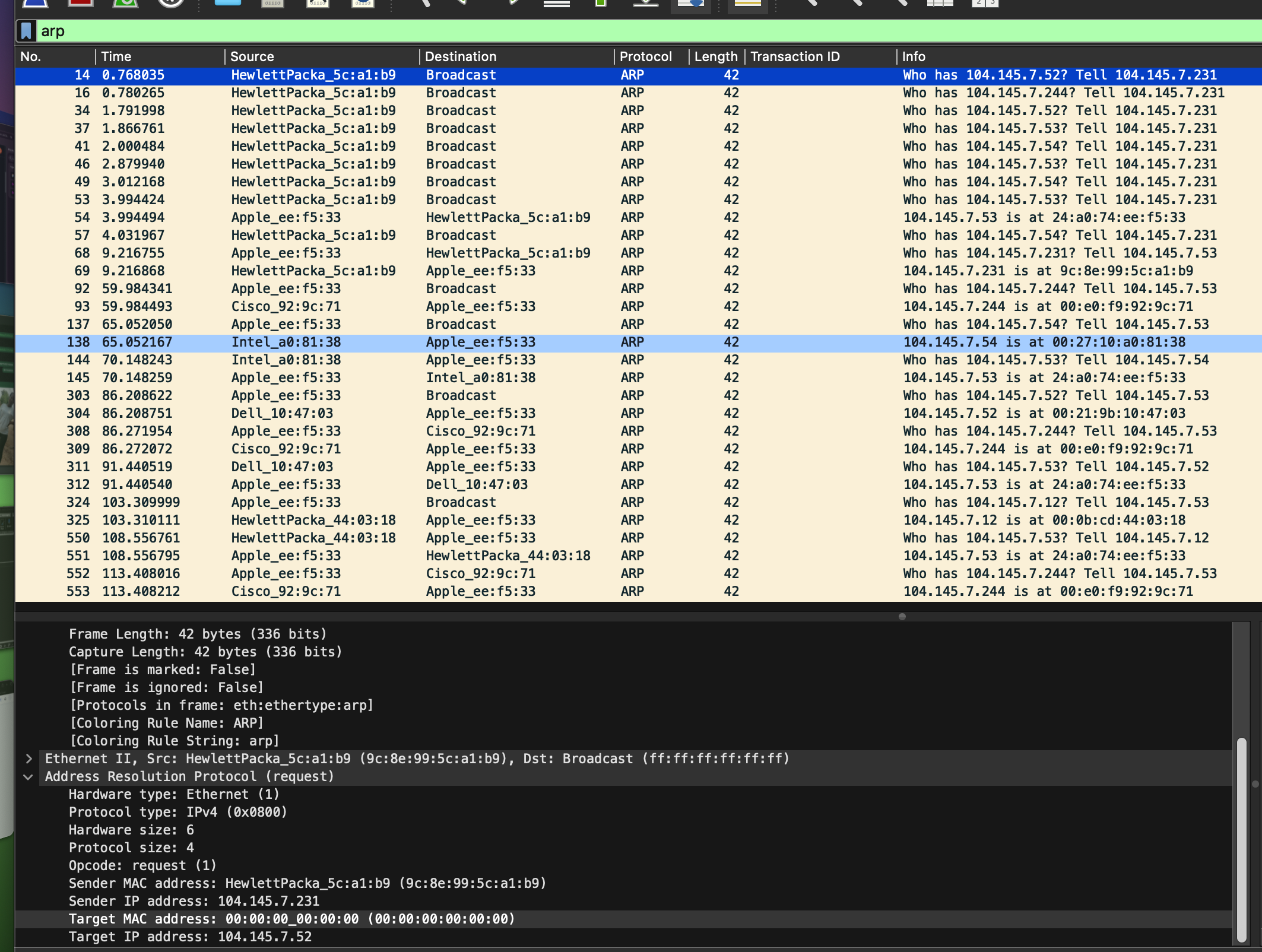Select the Target IP address detail line
Image resolution: width=1262 pixels, height=952 pixels.
[190, 937]
